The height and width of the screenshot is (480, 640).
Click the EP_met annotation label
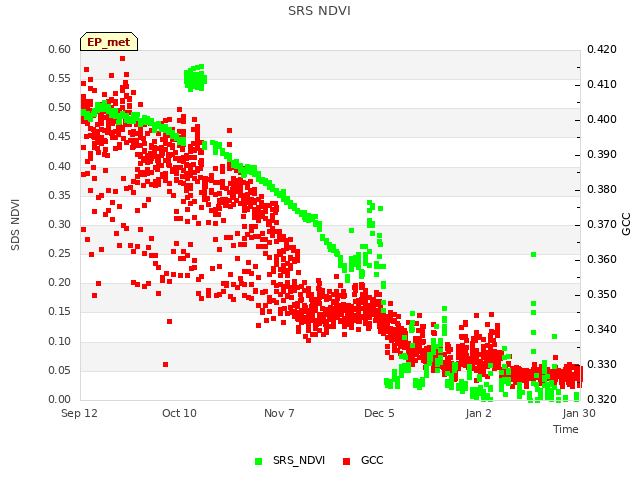pos(109,42)
